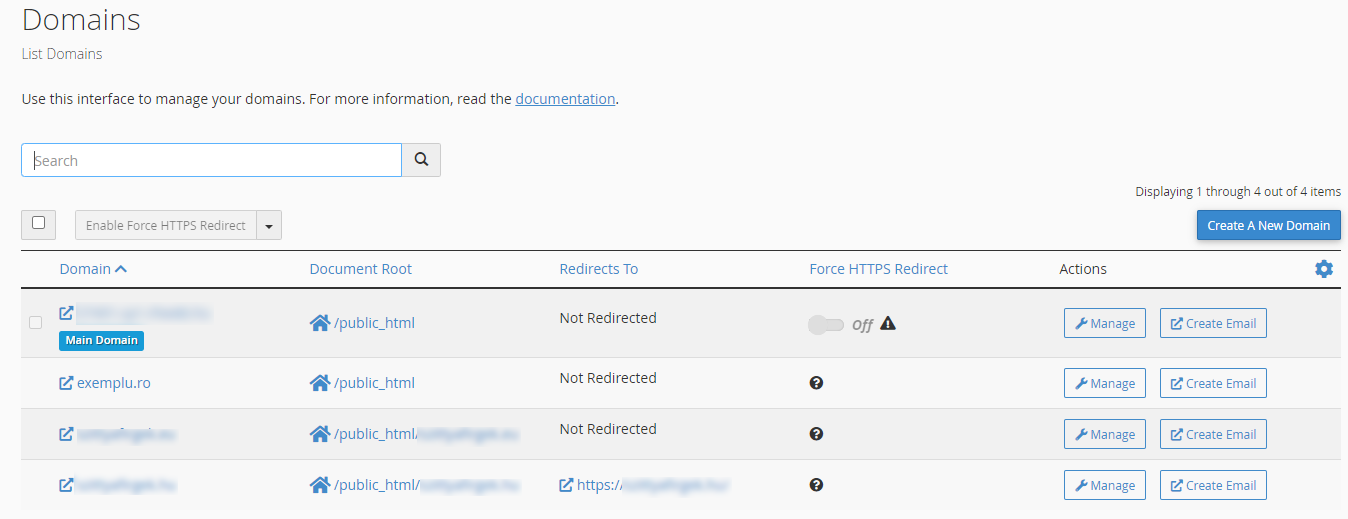This screenshot has width=1348, height=519.
Task: Open the table settings gear
Action: 1324,269
